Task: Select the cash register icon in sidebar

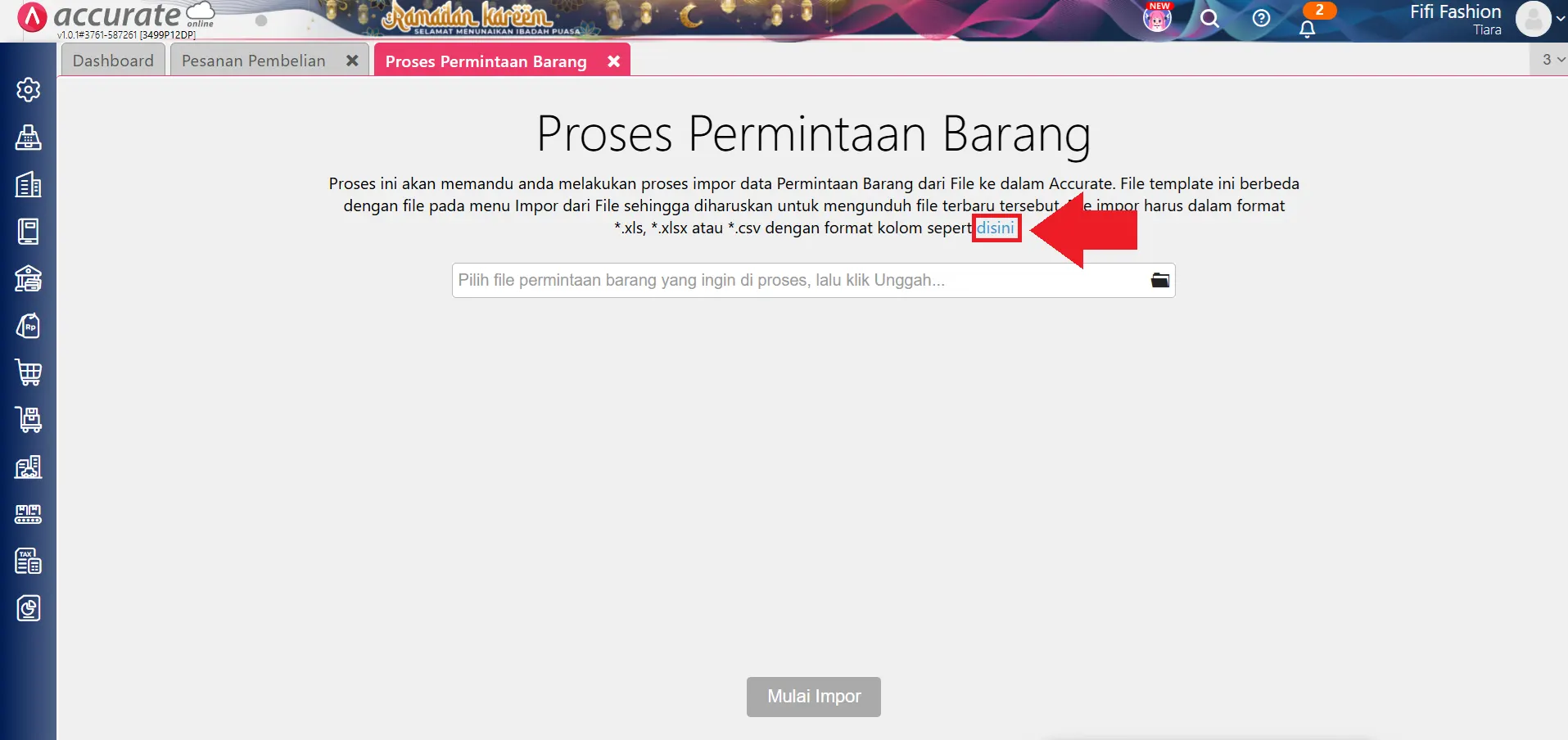Action: point(28,138)
